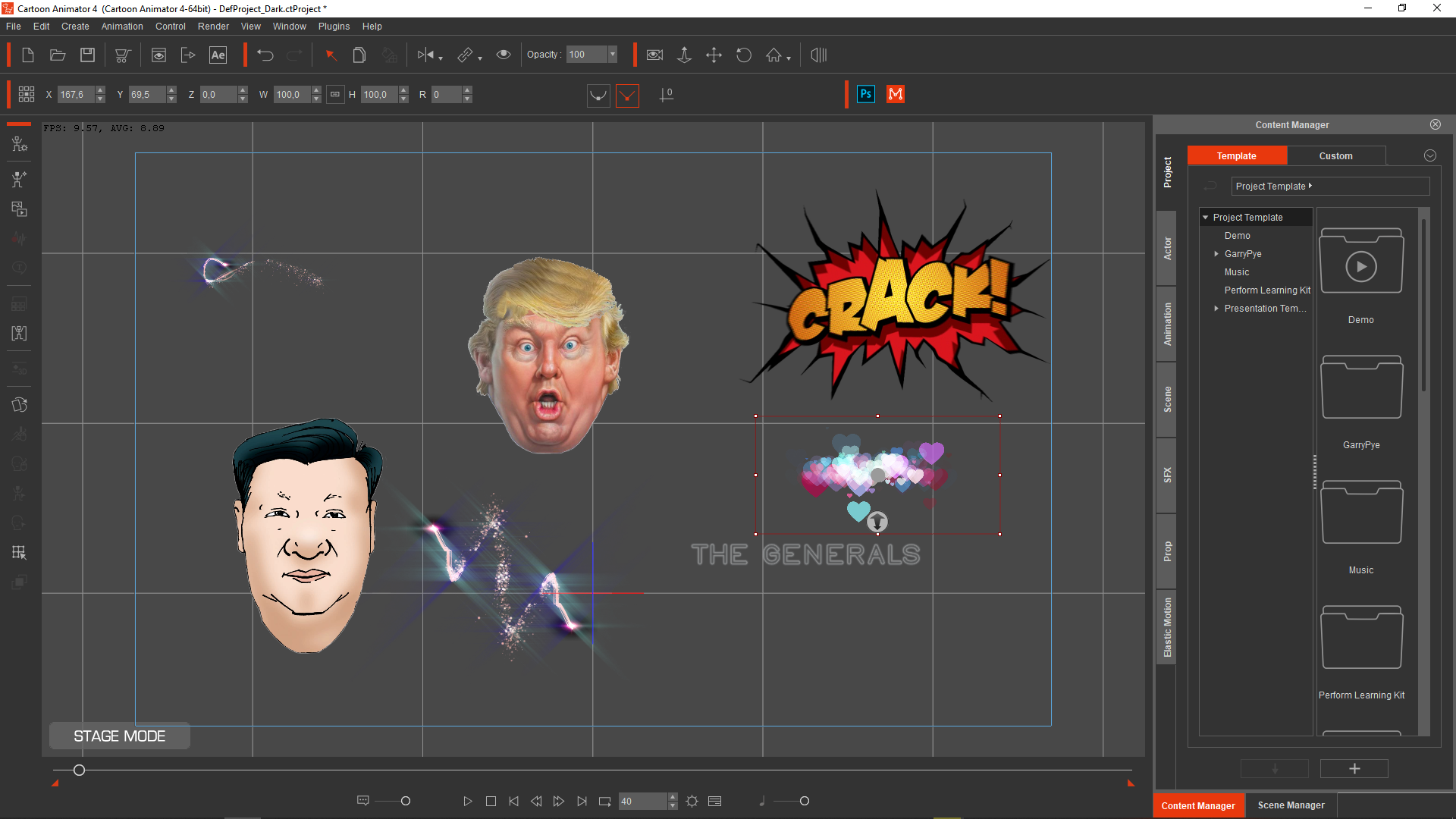Open the Animation menu
The height and width of the screenshot is (819, 1456).
point(122,26)
